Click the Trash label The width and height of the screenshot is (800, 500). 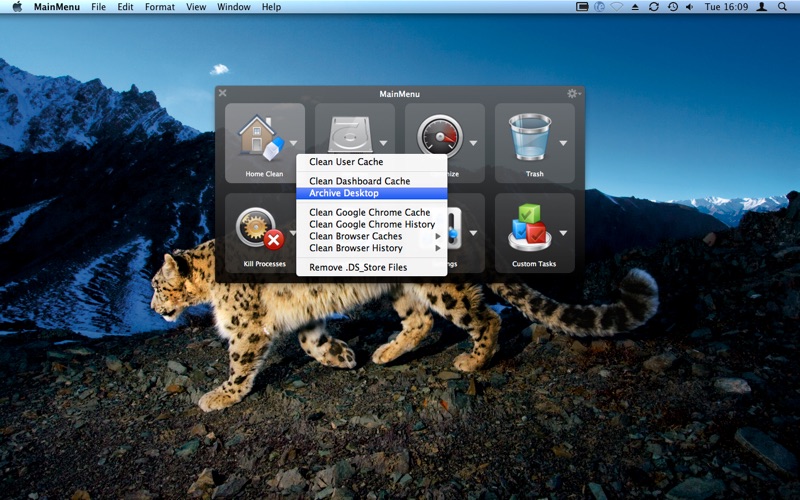(534, 174)
